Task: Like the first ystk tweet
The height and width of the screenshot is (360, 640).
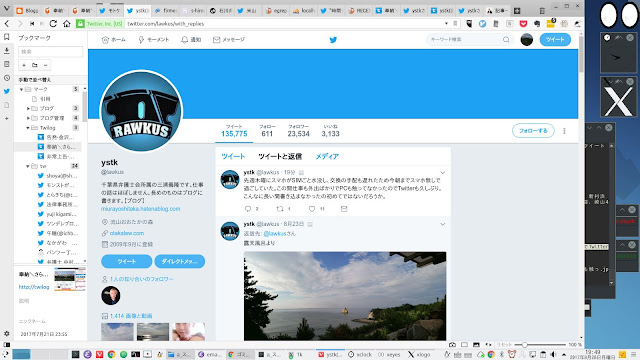Action: point(312,209)
